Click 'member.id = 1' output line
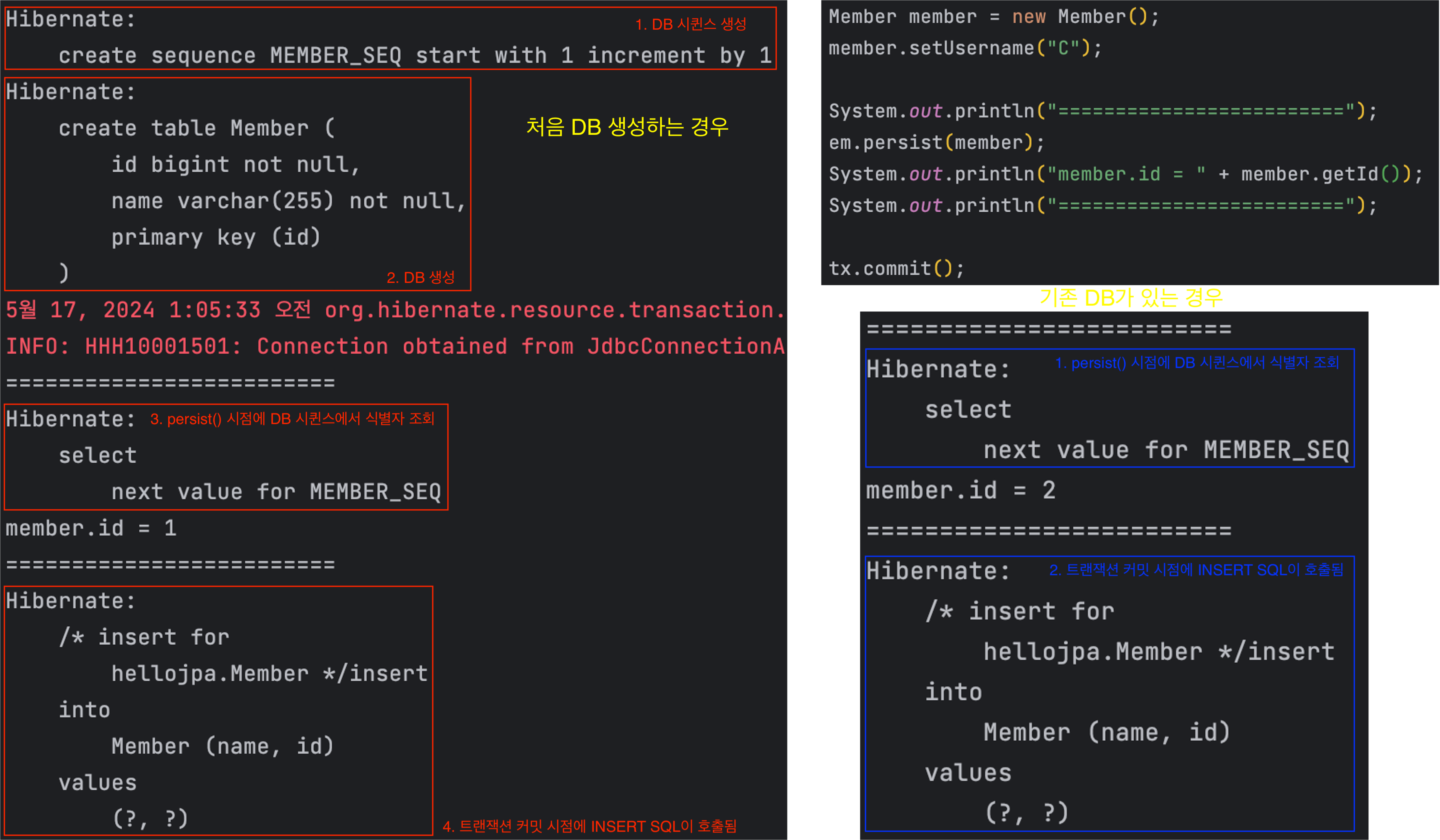Image resolution: width=1440 pixels, height=840 pixels. [x=91, y=528]
